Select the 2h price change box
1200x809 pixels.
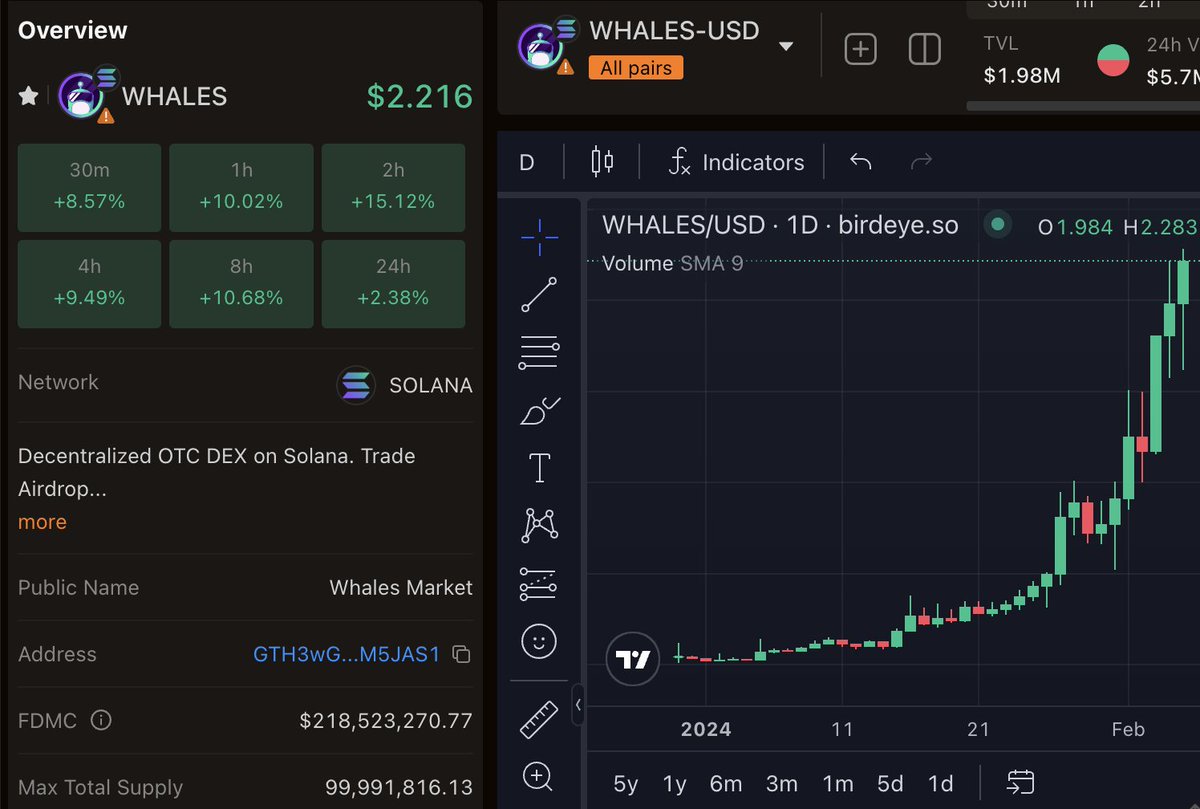(x=393, y=187)
